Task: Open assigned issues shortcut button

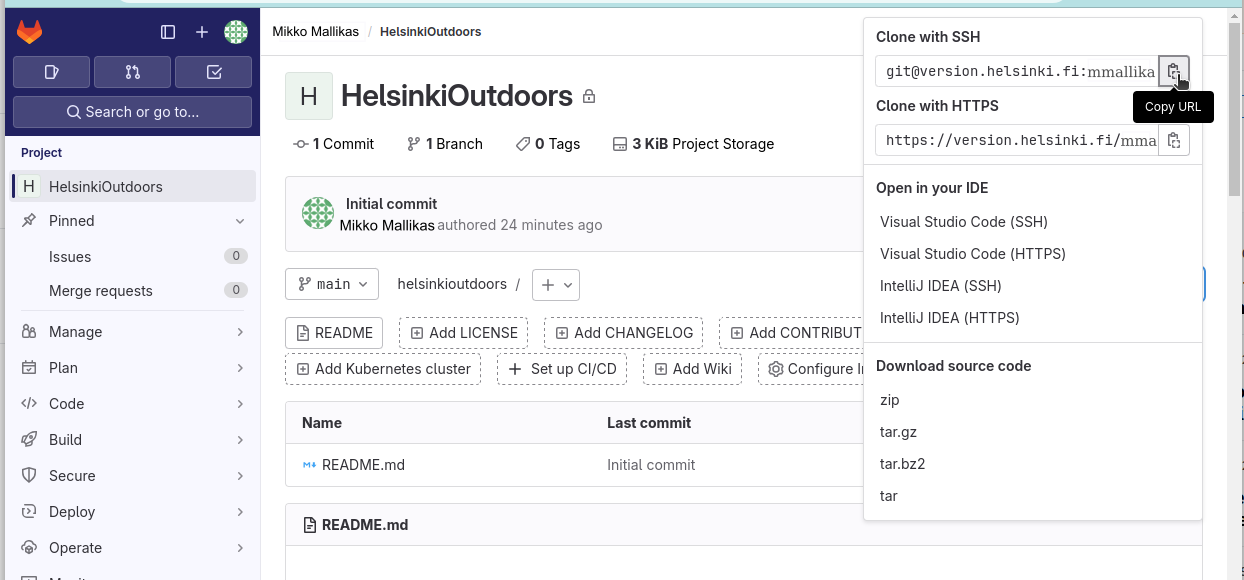Action: tap(52, 72)
